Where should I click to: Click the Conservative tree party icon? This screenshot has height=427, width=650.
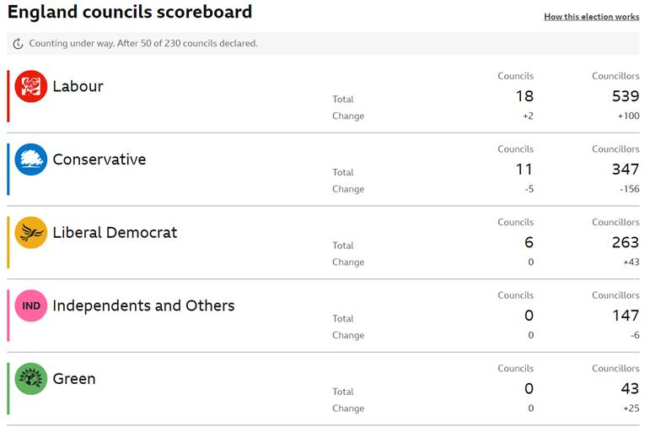31,160
